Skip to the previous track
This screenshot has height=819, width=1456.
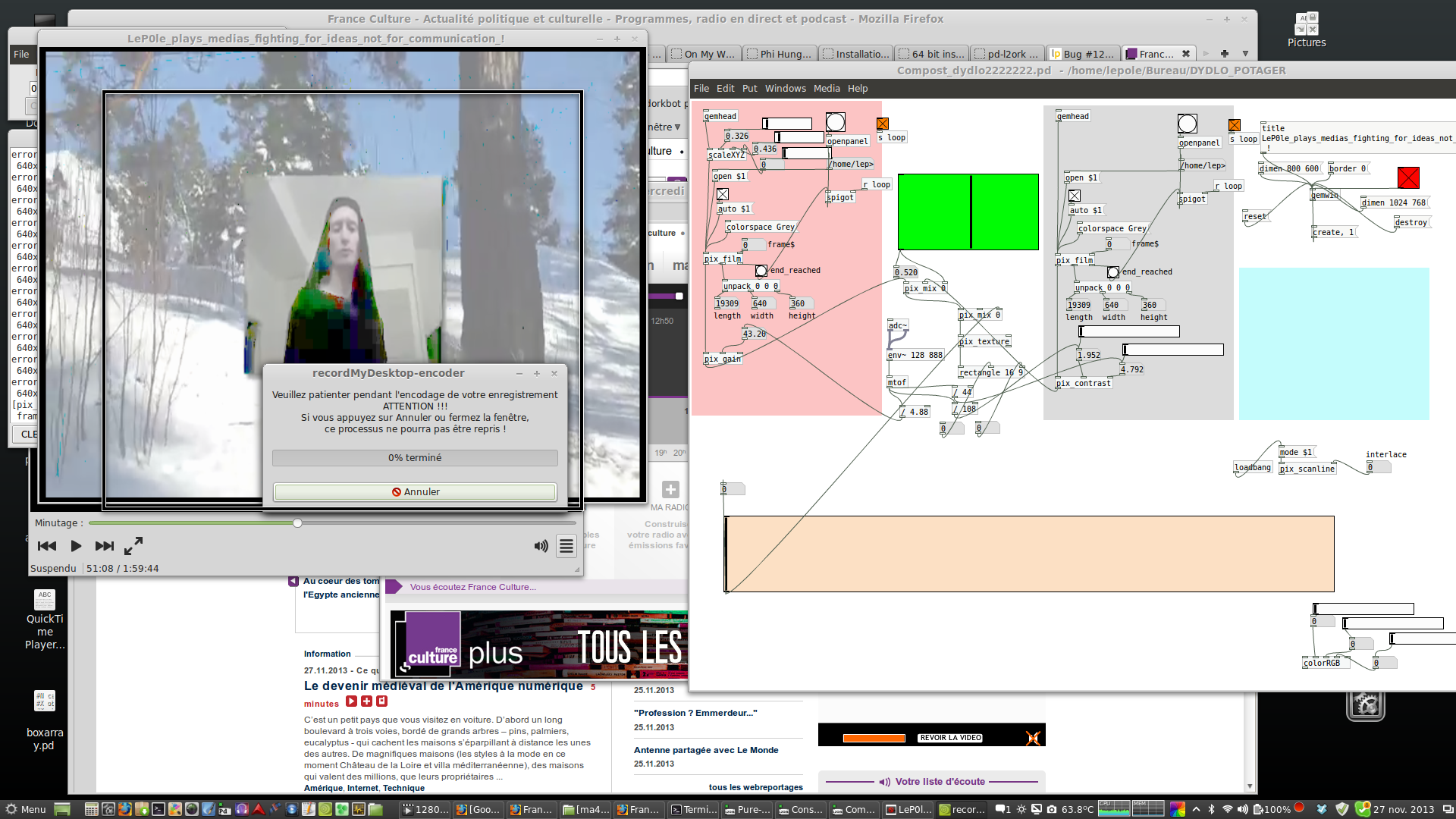[47, 546]
